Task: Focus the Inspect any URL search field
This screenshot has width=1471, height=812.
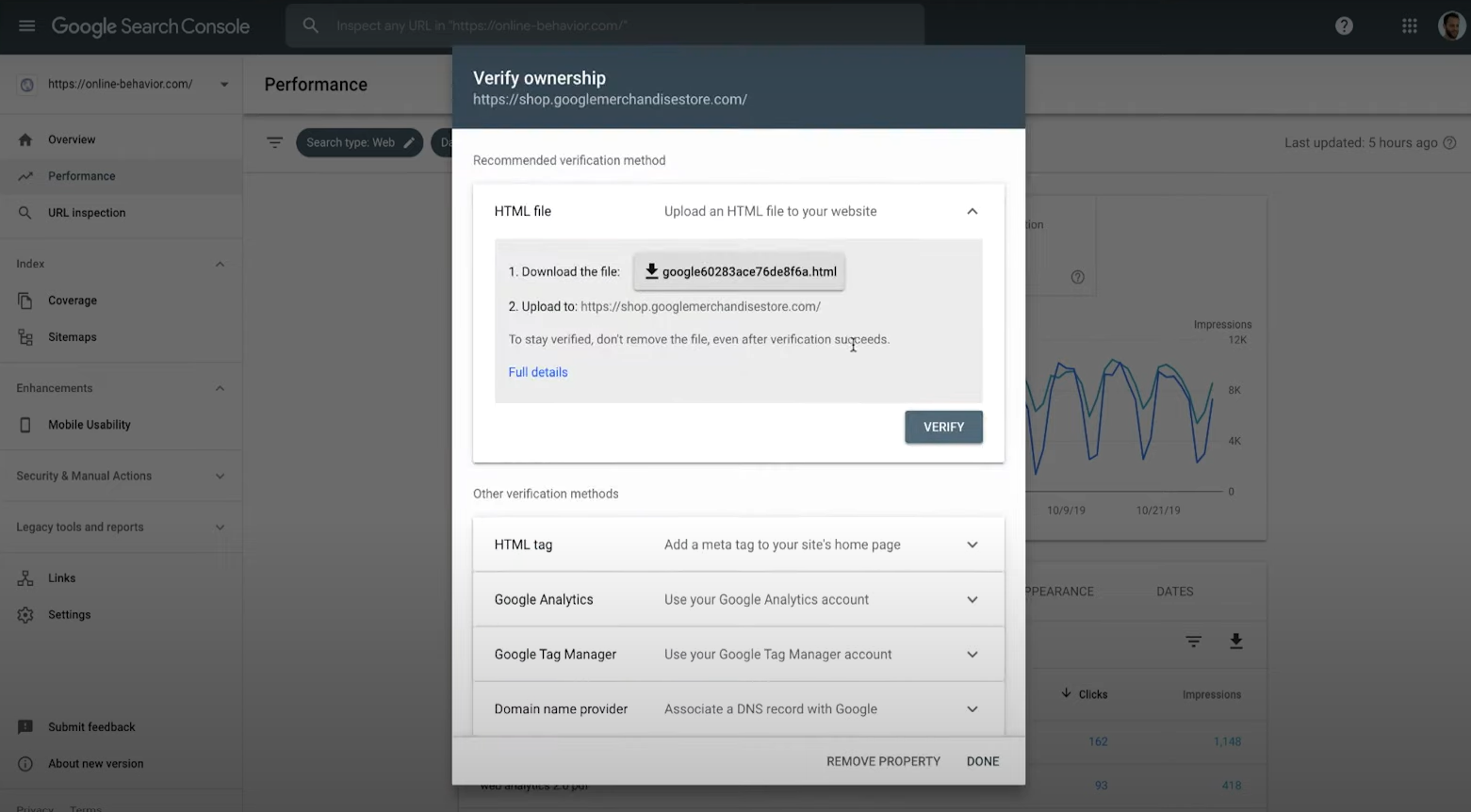Action: [x=605, y=25]
